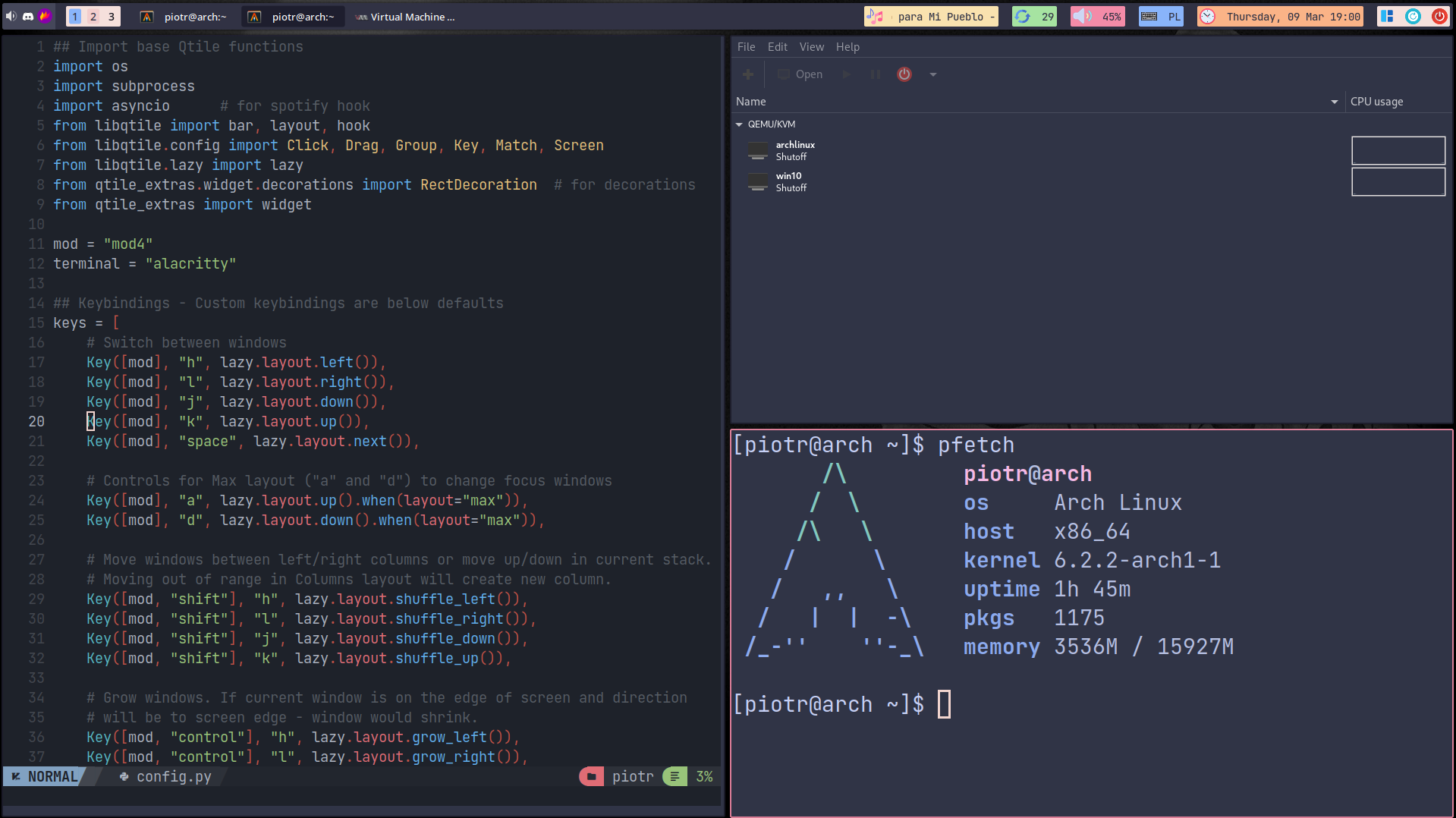Click the red folder icon in vim statusline
1456x818 pixels.
pyautogui.click(x=591, y=776)
